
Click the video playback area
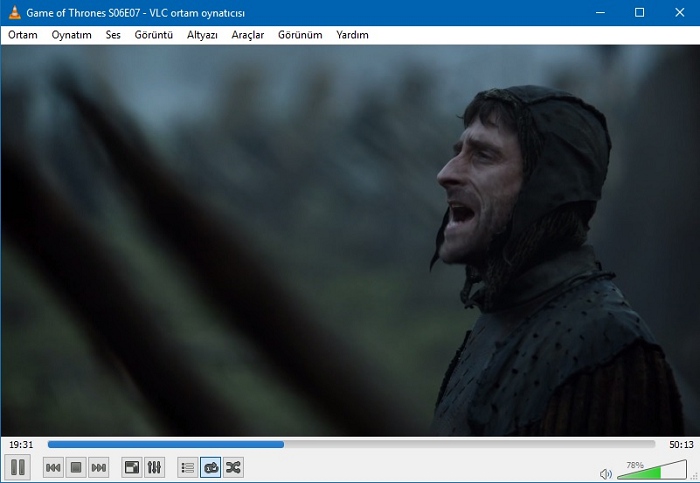pyautogui.click(x=350, y=240)
